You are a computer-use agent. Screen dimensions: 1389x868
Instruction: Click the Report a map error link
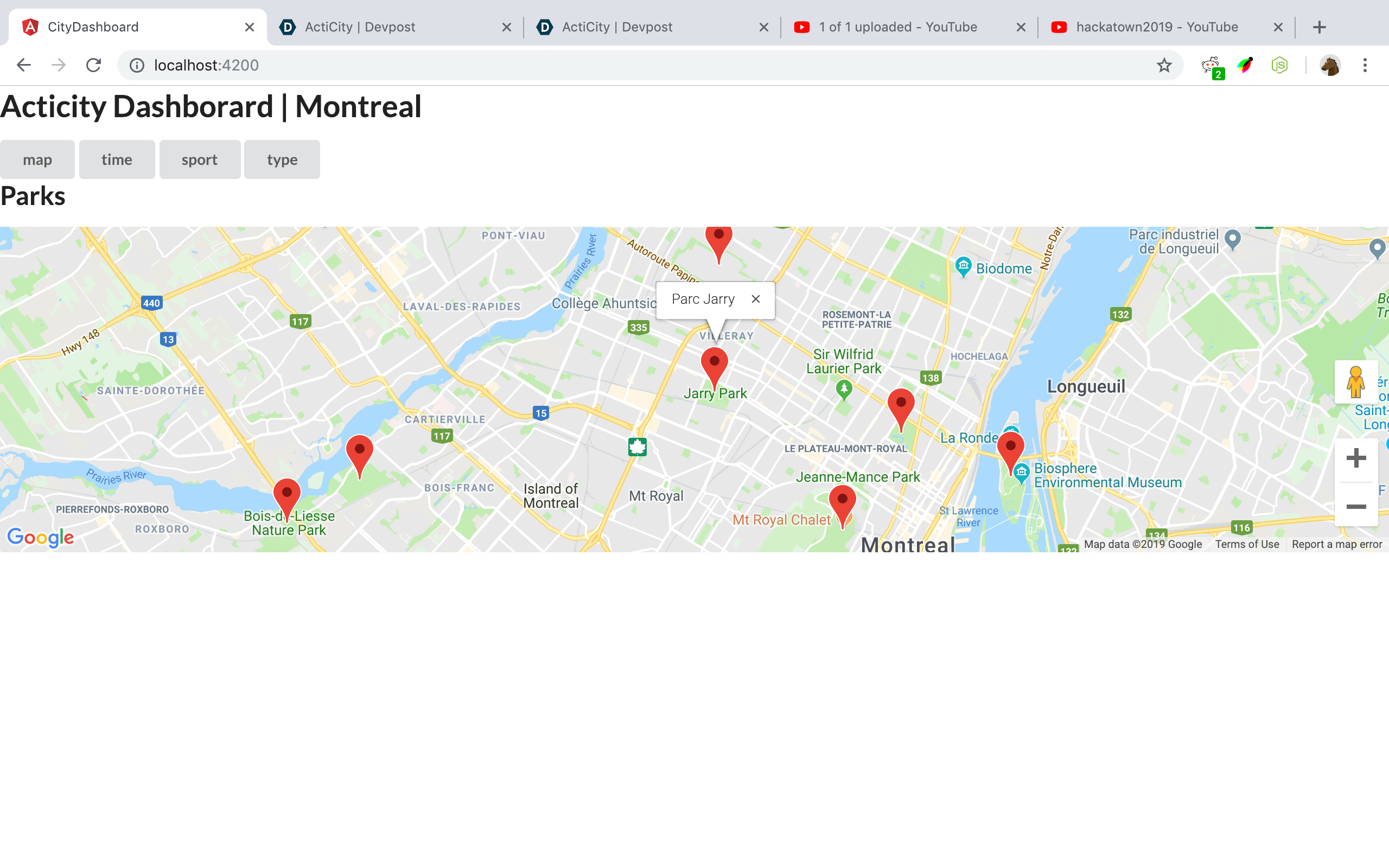click(x=1337, y=544)
